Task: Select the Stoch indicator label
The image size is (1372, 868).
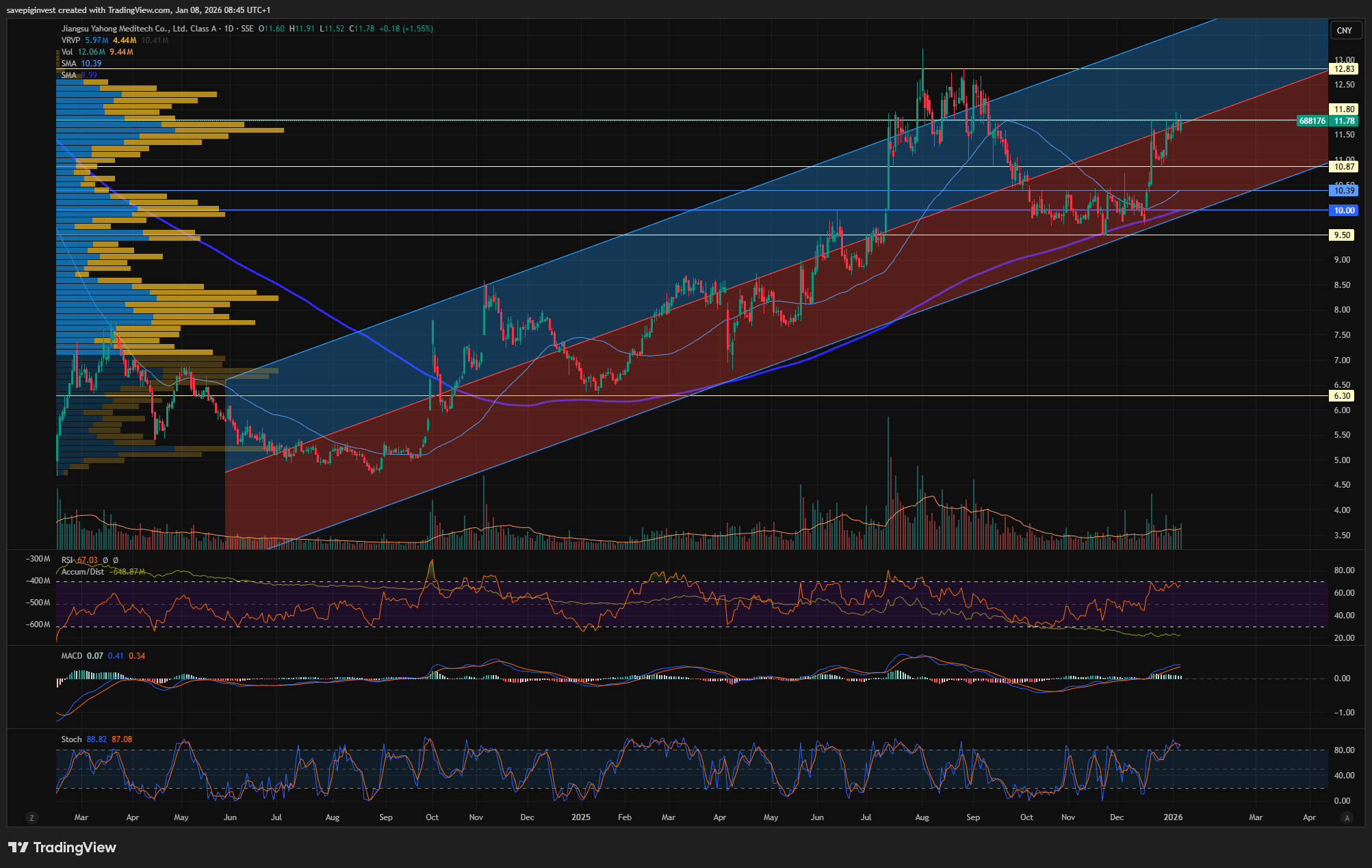Action: click(x=71, y=739)
